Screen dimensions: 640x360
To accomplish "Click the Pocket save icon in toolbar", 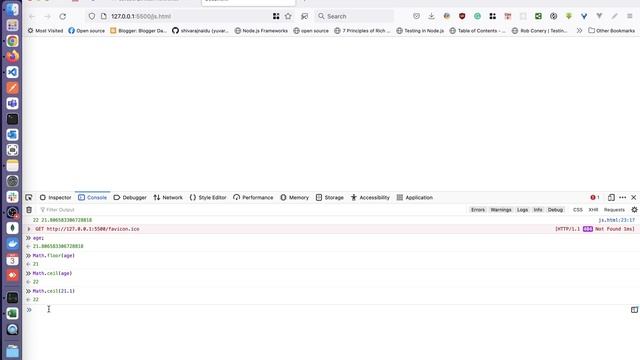I will click(x=416, y=16).
